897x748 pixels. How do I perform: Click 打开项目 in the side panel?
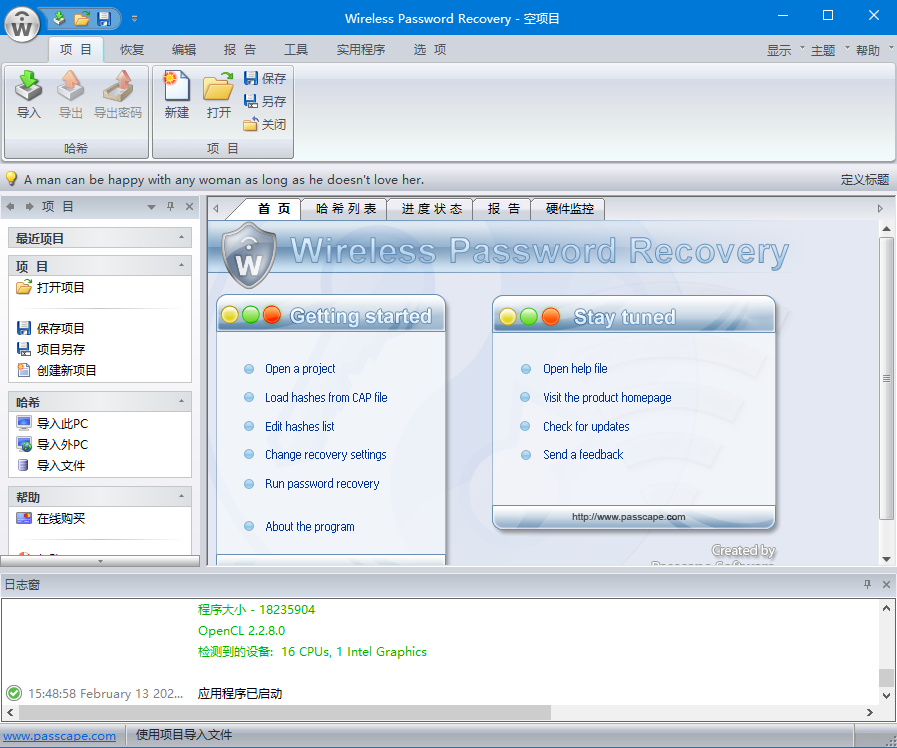50,287
